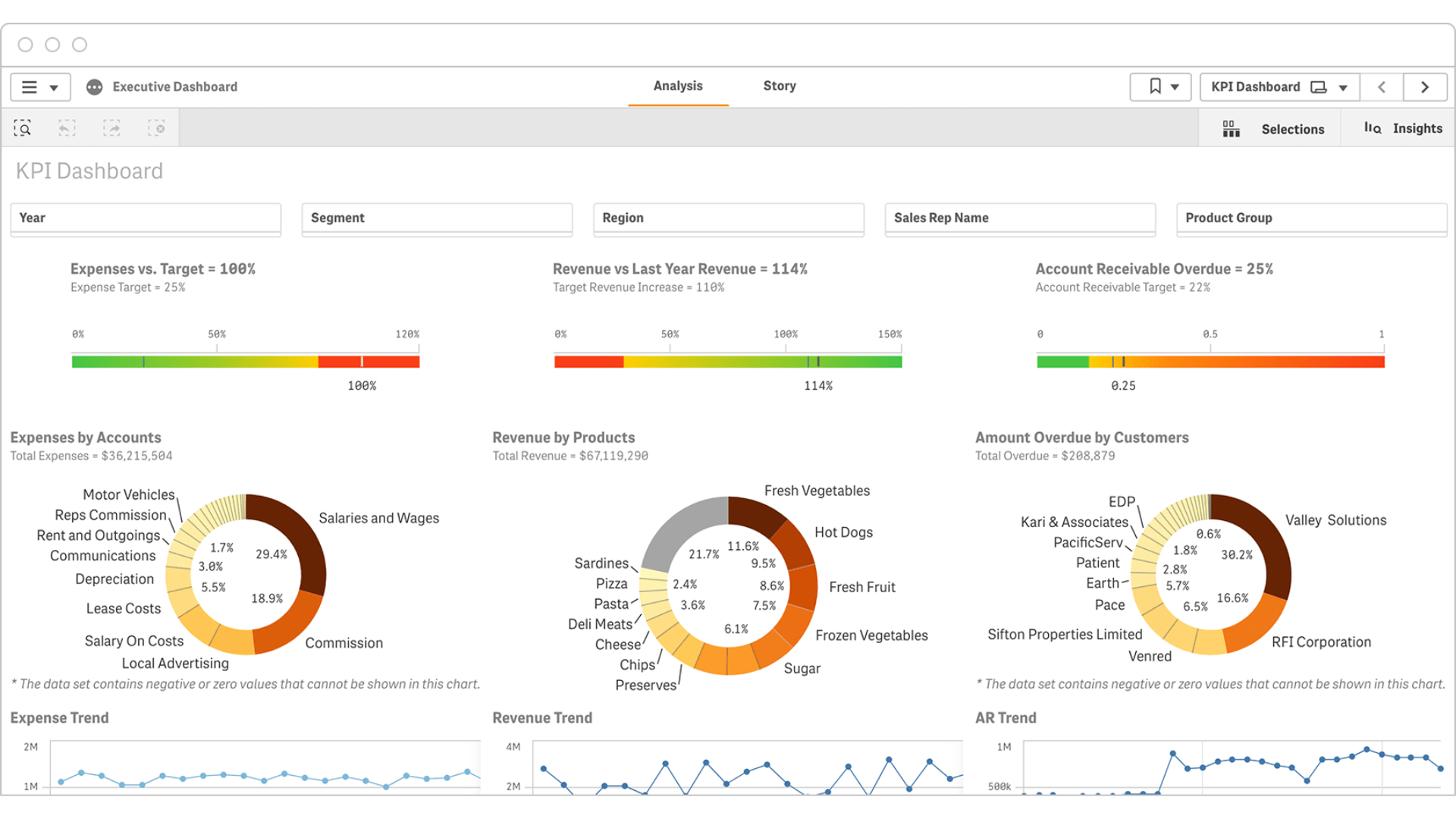Switch to the Story tab
1456x819 pixels.
[779, 86]
